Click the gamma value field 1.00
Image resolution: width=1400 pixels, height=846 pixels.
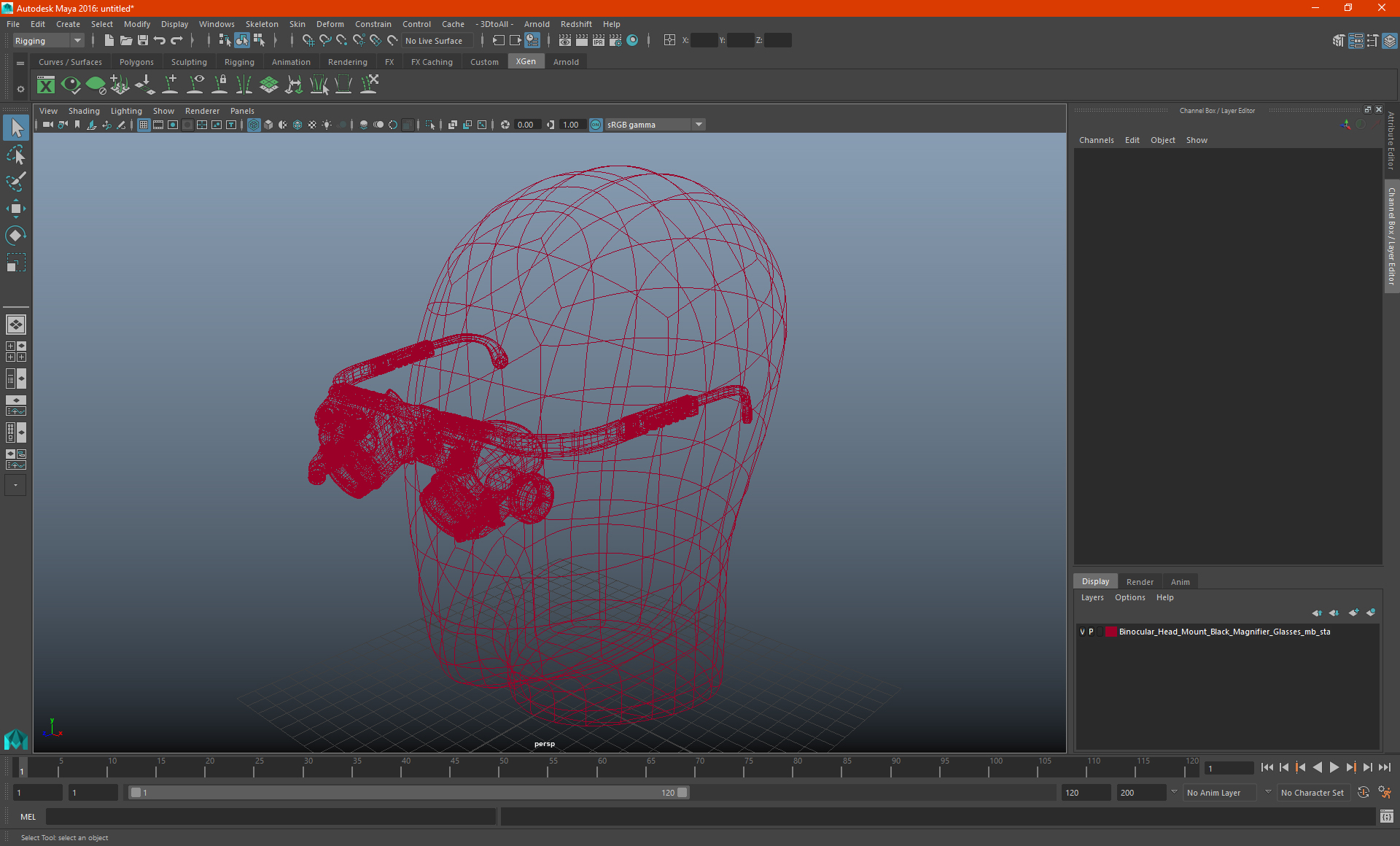[571, 125]
